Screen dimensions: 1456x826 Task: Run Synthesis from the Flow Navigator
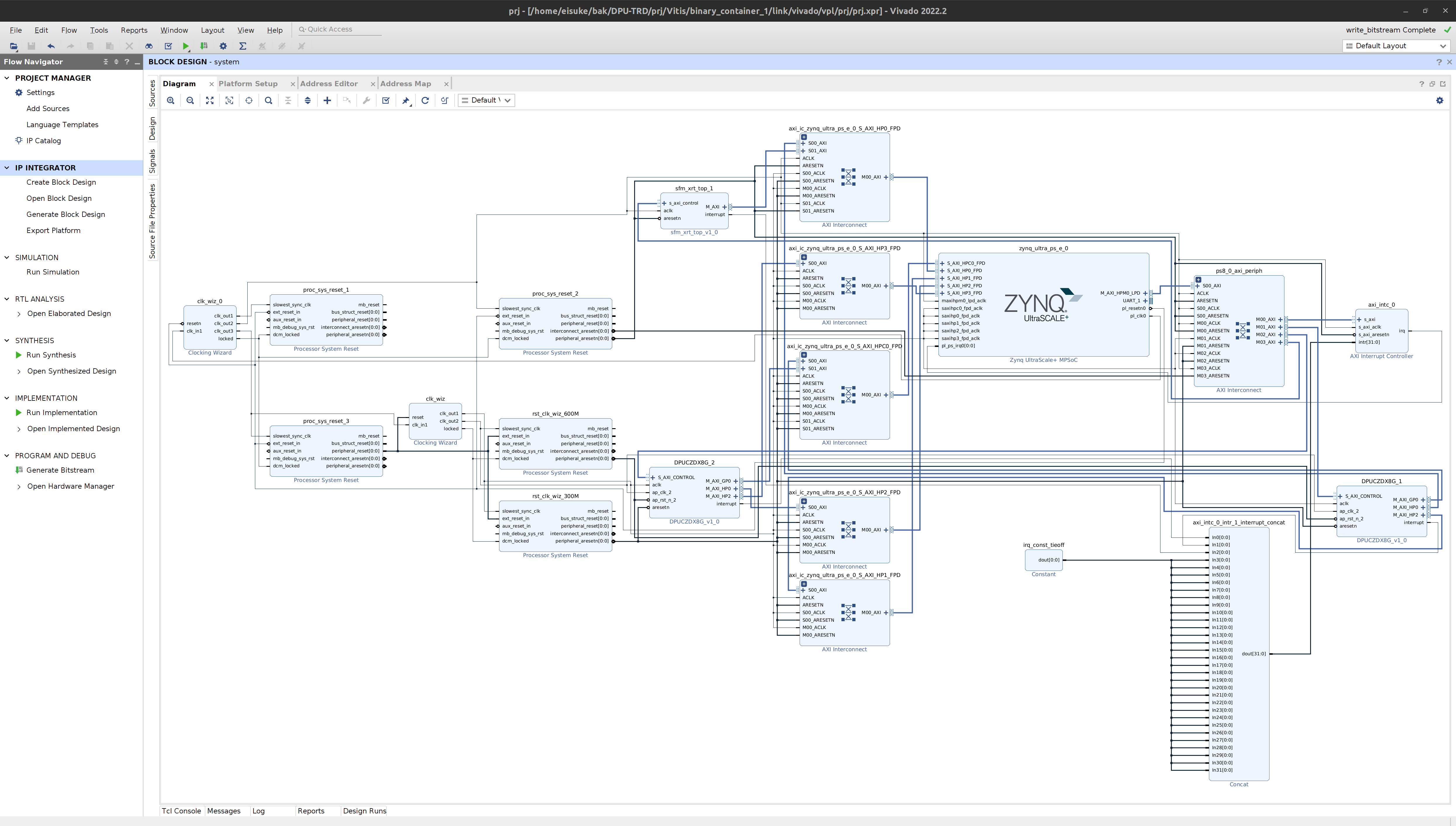[x=51, y=355]
